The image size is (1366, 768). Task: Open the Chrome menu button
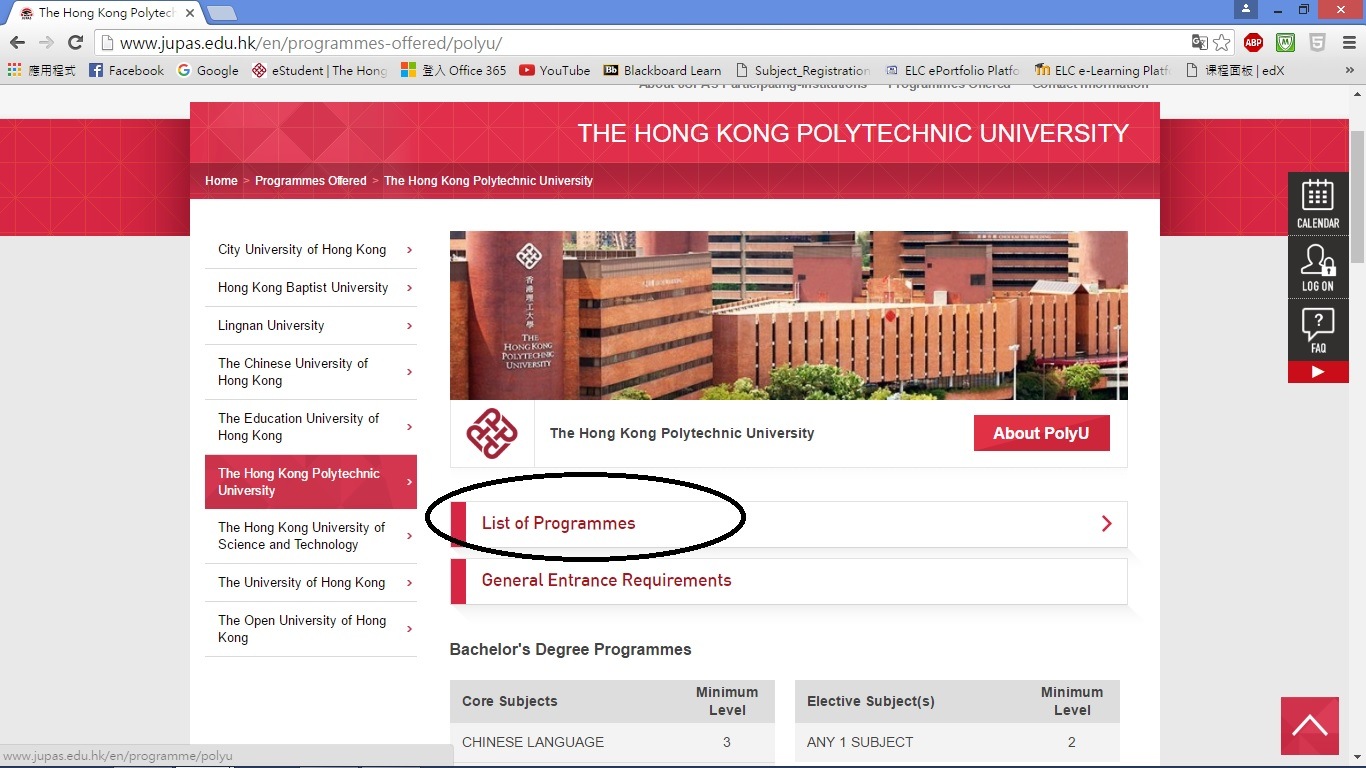pyautogui.click(x=1347, y=42)
